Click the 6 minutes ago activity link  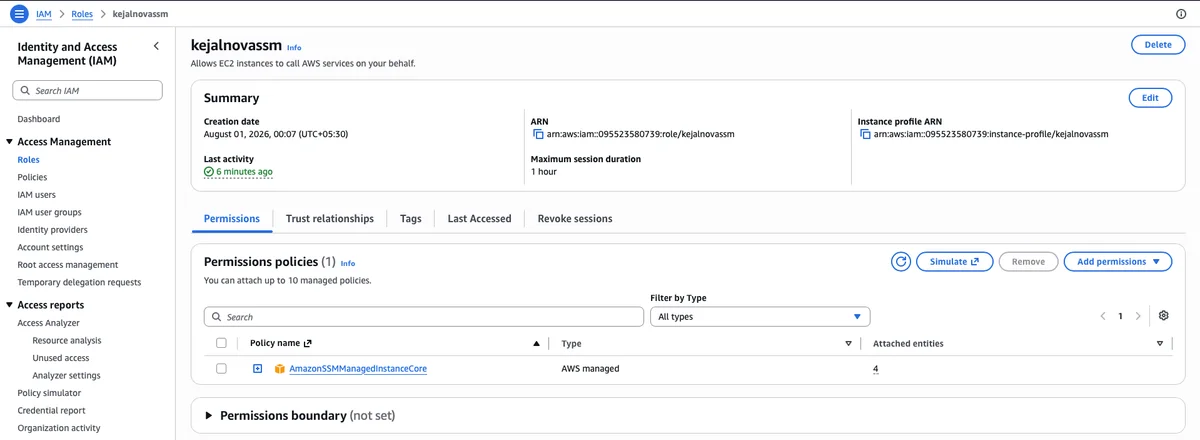pyautogui.click(x=244, y=171)
